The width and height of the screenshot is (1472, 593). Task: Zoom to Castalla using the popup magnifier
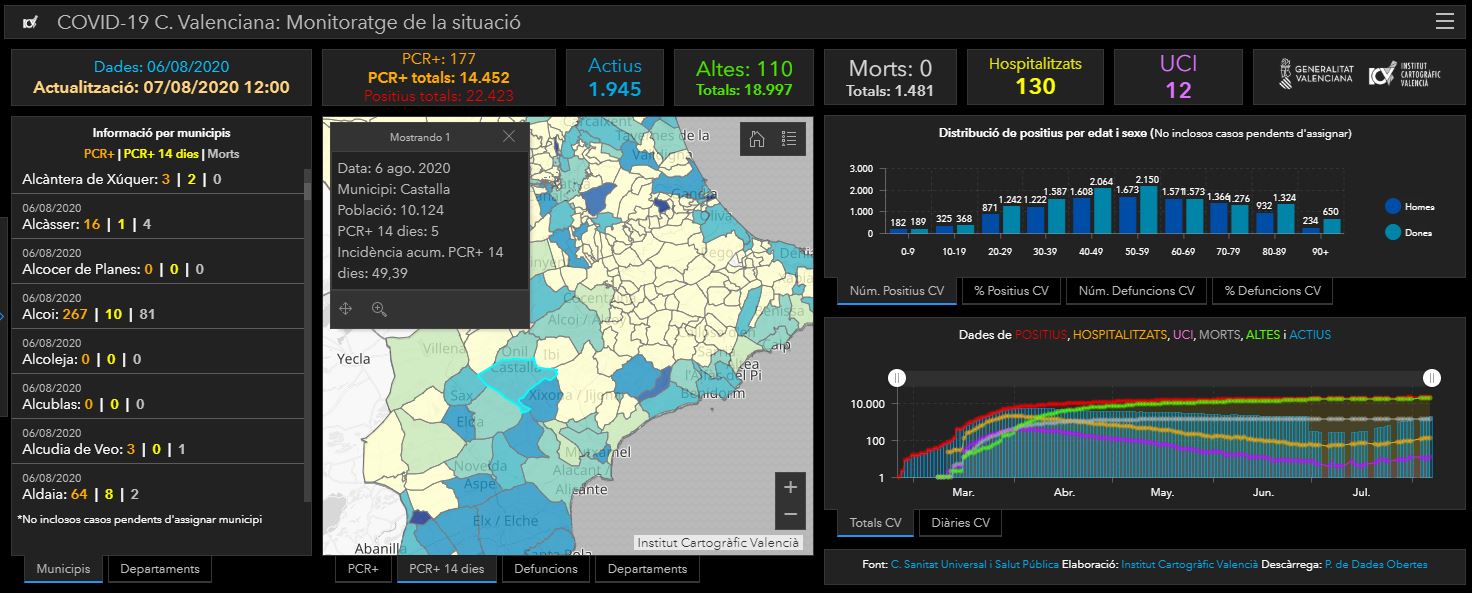(379, 309)
